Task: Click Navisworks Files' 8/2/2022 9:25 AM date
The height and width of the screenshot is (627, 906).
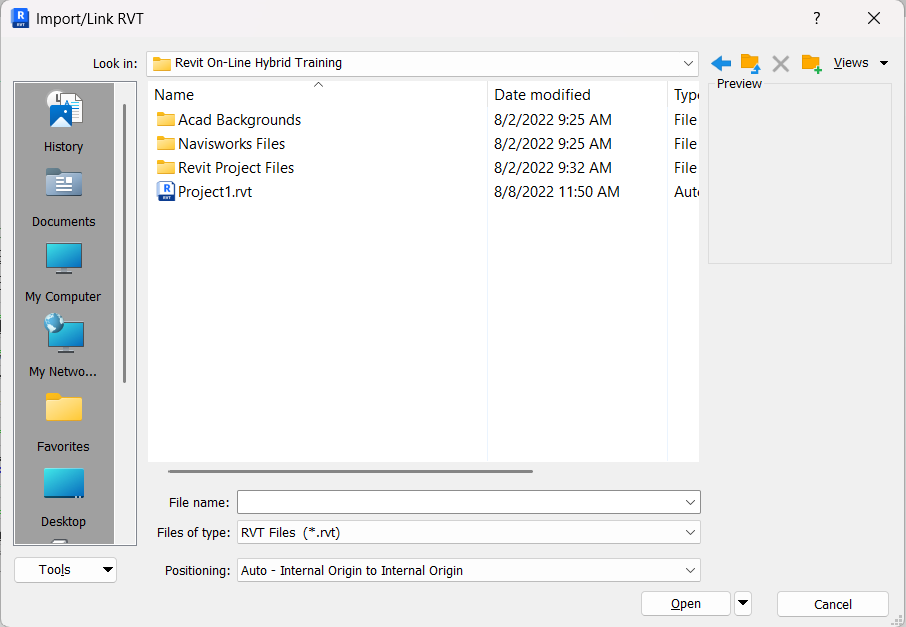Action: point(552,143)
